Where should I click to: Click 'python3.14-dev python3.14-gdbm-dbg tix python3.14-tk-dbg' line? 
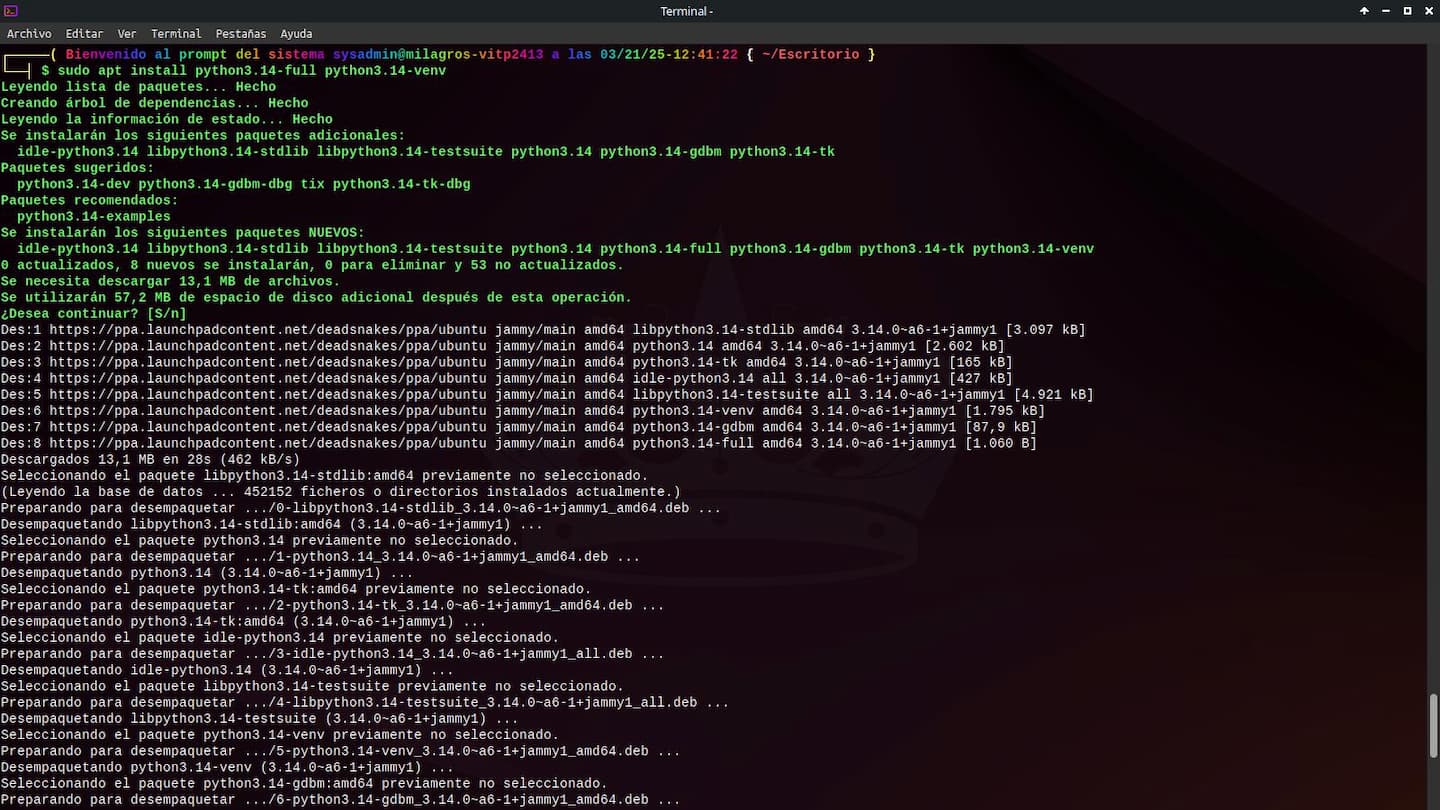click(243, 184)
